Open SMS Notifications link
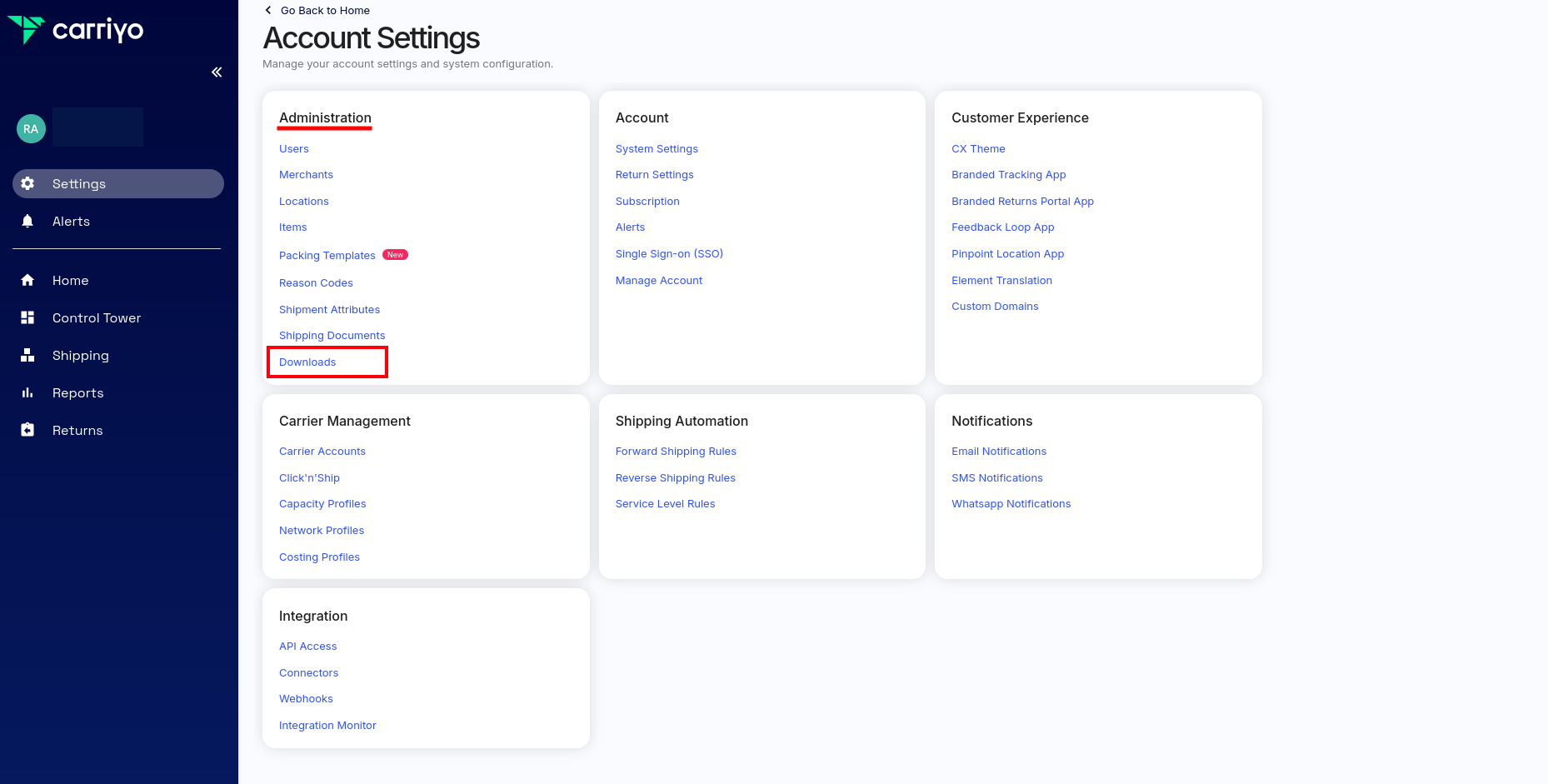 pos(997,477)
